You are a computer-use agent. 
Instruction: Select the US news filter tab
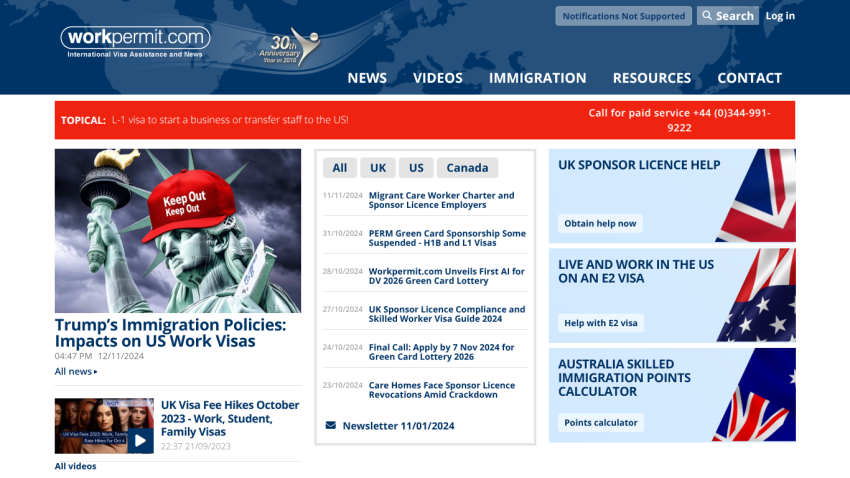tap(416, 168)
